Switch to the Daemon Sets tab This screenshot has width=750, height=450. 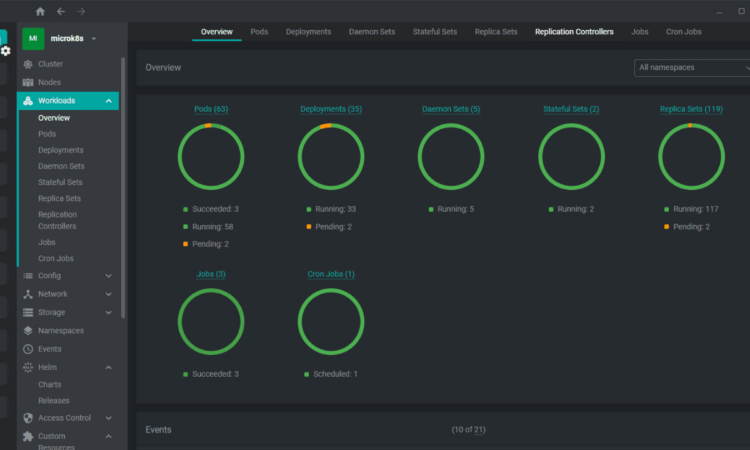pyautogui.click(x=371, y=32)
